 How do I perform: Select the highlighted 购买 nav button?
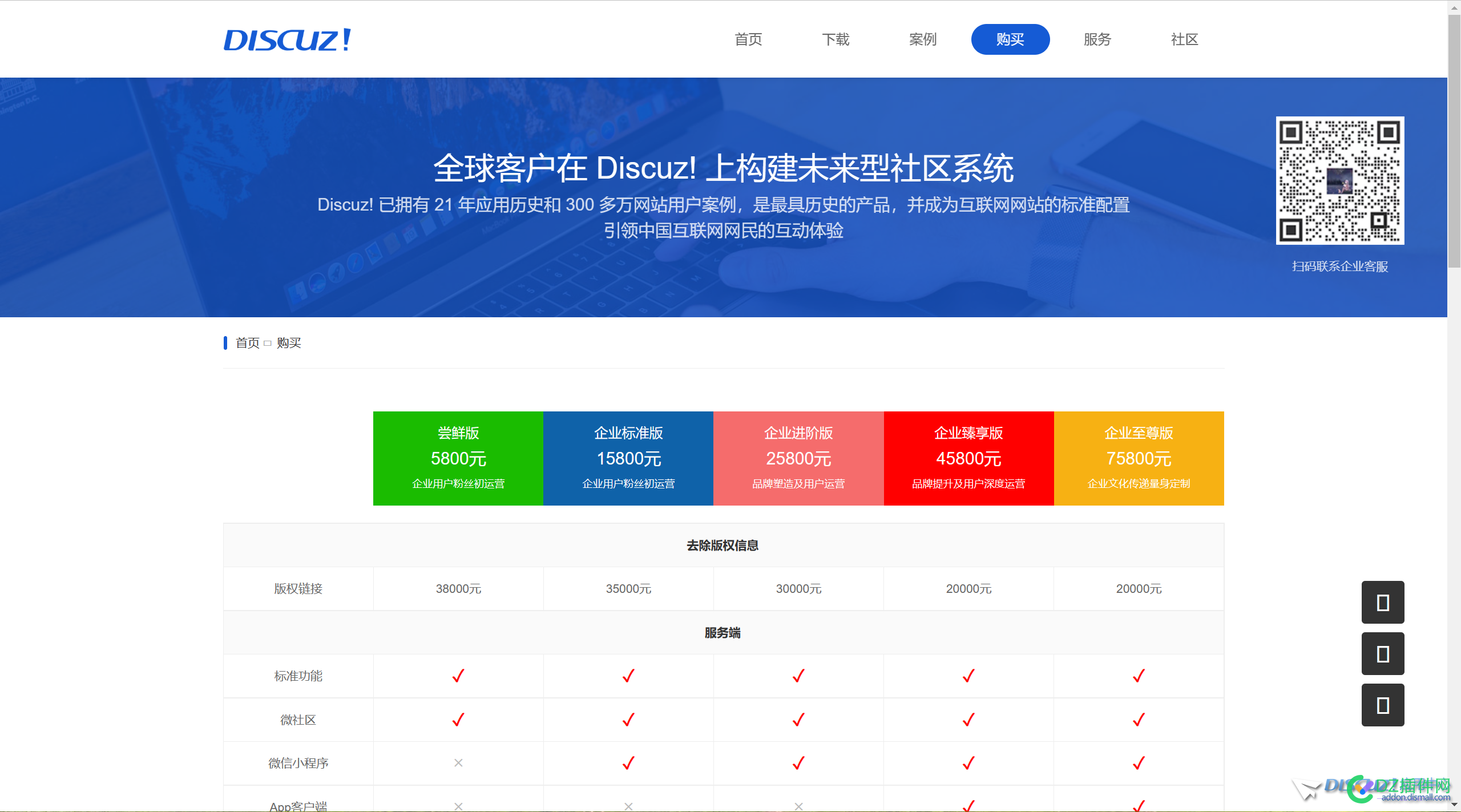[1010, 39]
